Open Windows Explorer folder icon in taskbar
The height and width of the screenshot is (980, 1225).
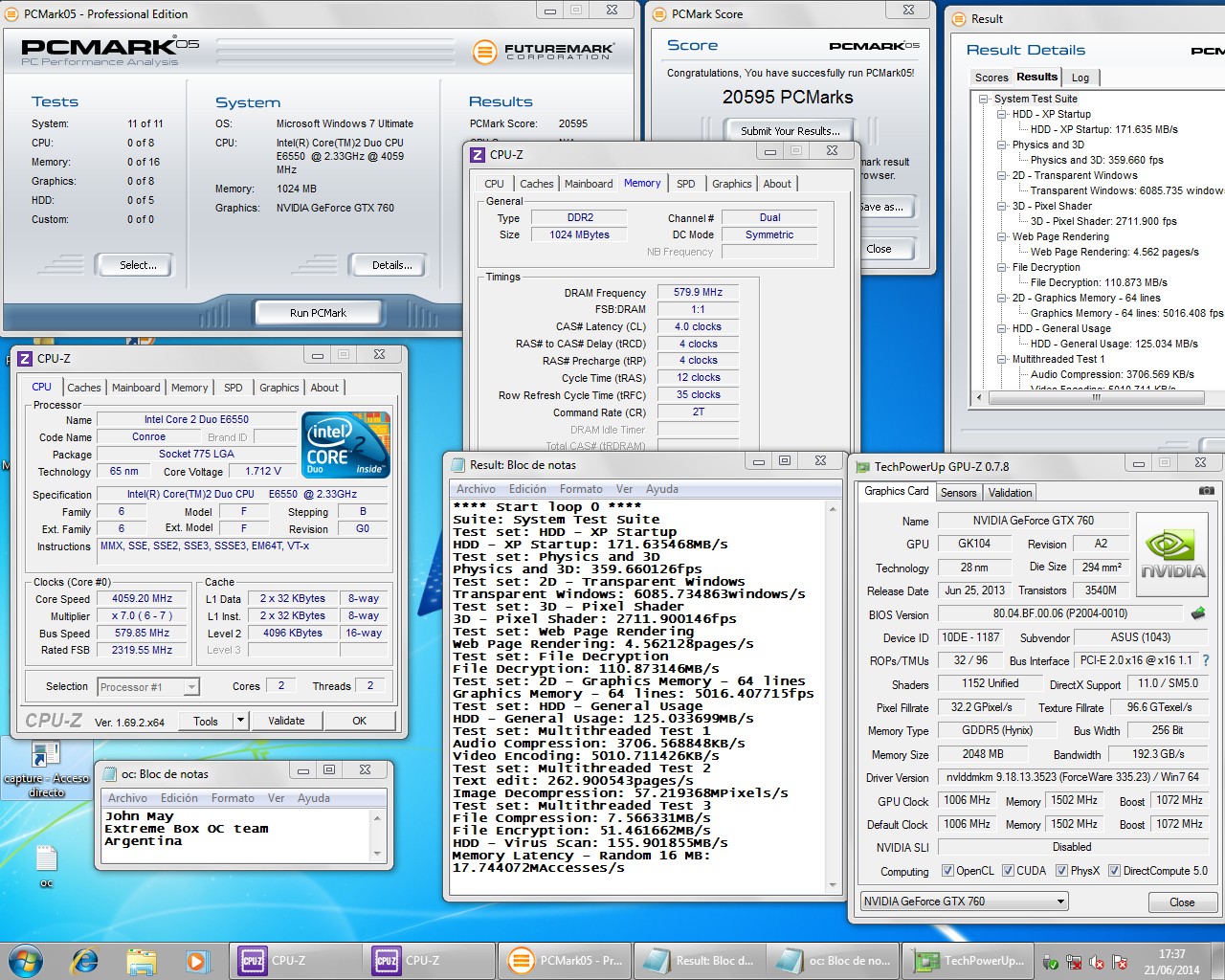[141, 961]
